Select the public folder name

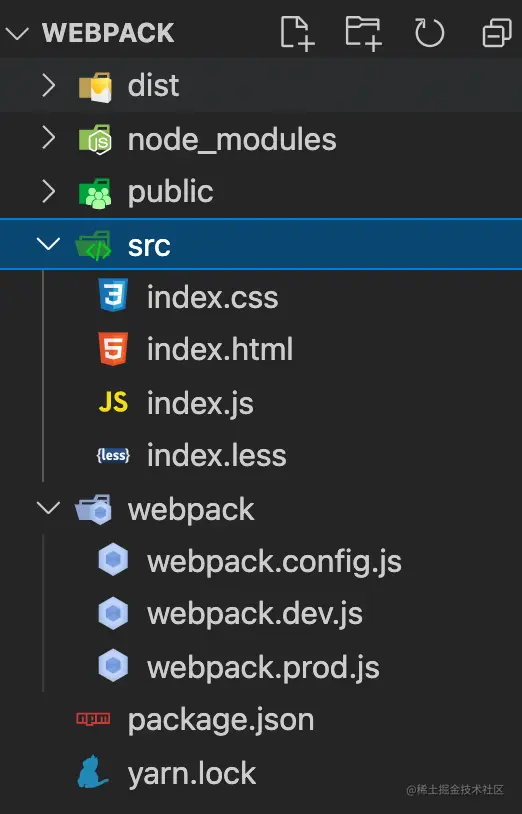tap(171, 193)
